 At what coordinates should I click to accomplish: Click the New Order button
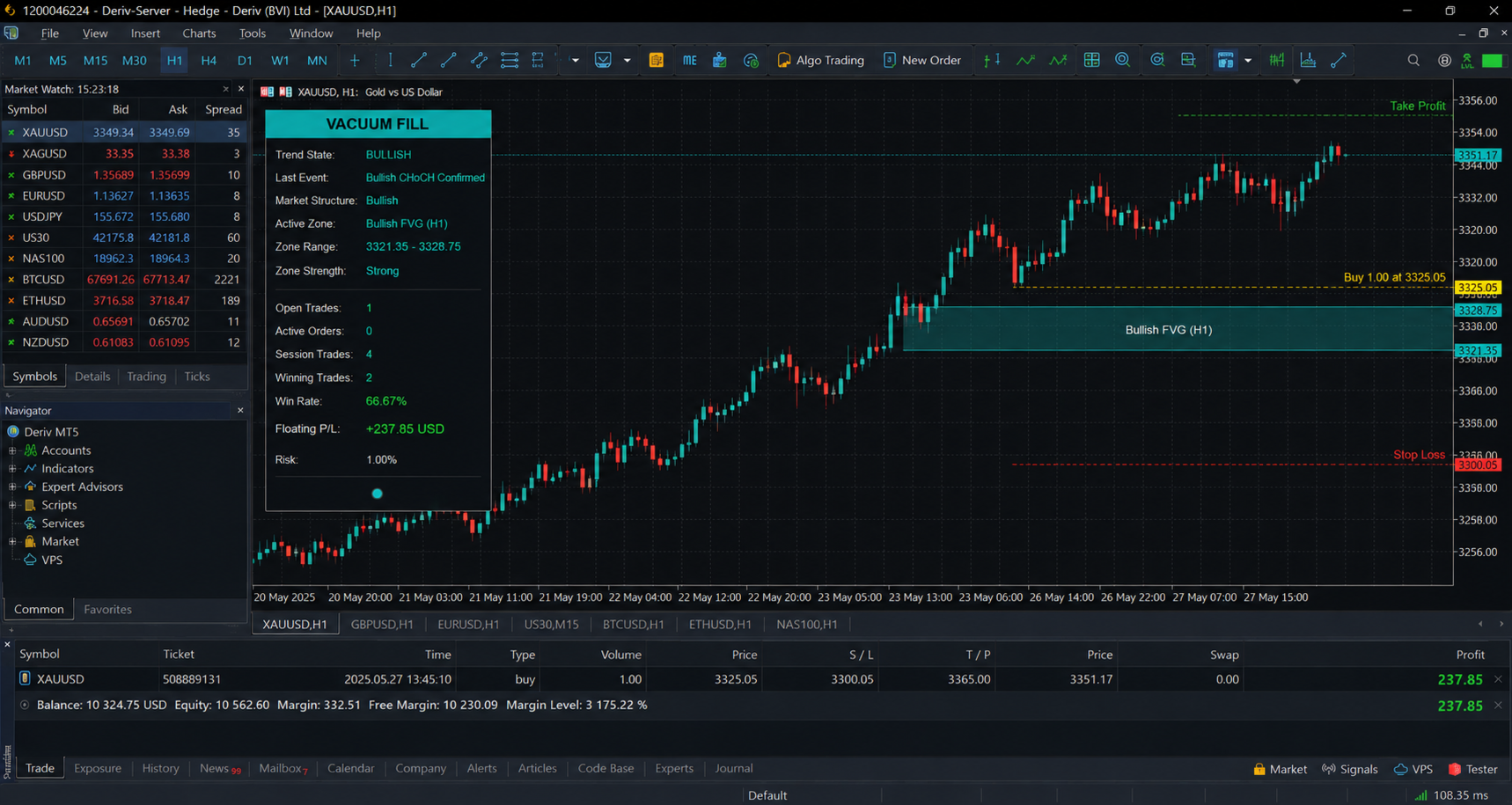[921, 61]
